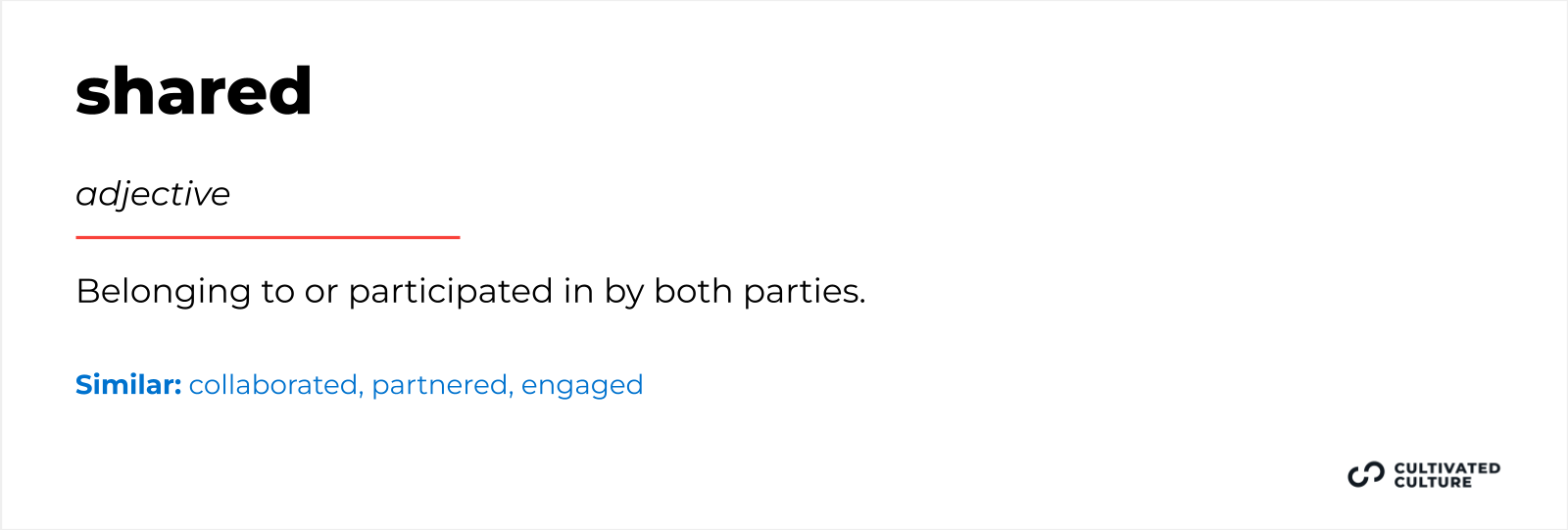The image size is (1568, 530).
Task: Click the Cultivated Culture chain-link logo icon
Action: pos(1365,475)
